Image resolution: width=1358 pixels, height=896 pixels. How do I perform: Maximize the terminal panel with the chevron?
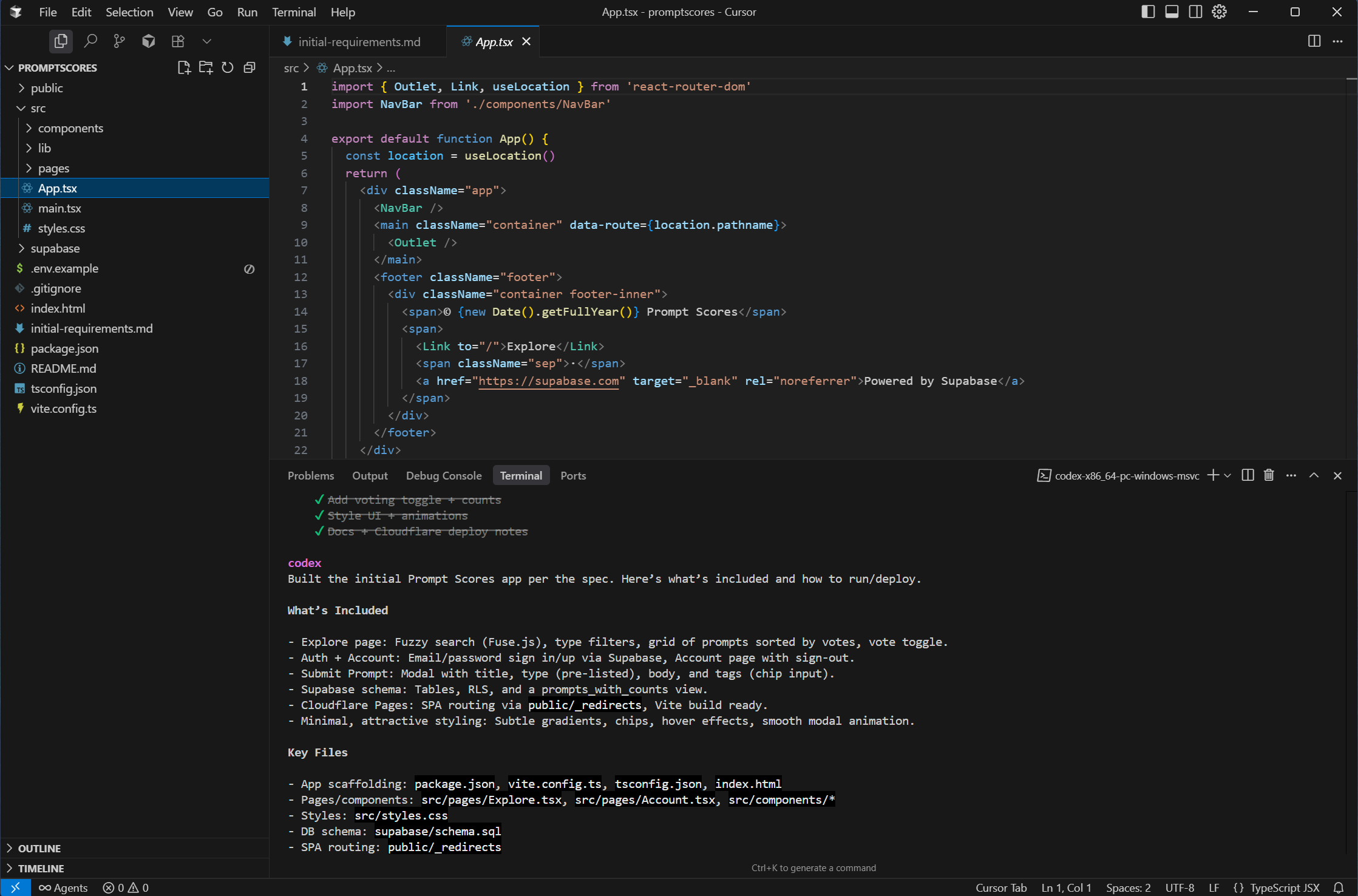tap(1314, 475)
